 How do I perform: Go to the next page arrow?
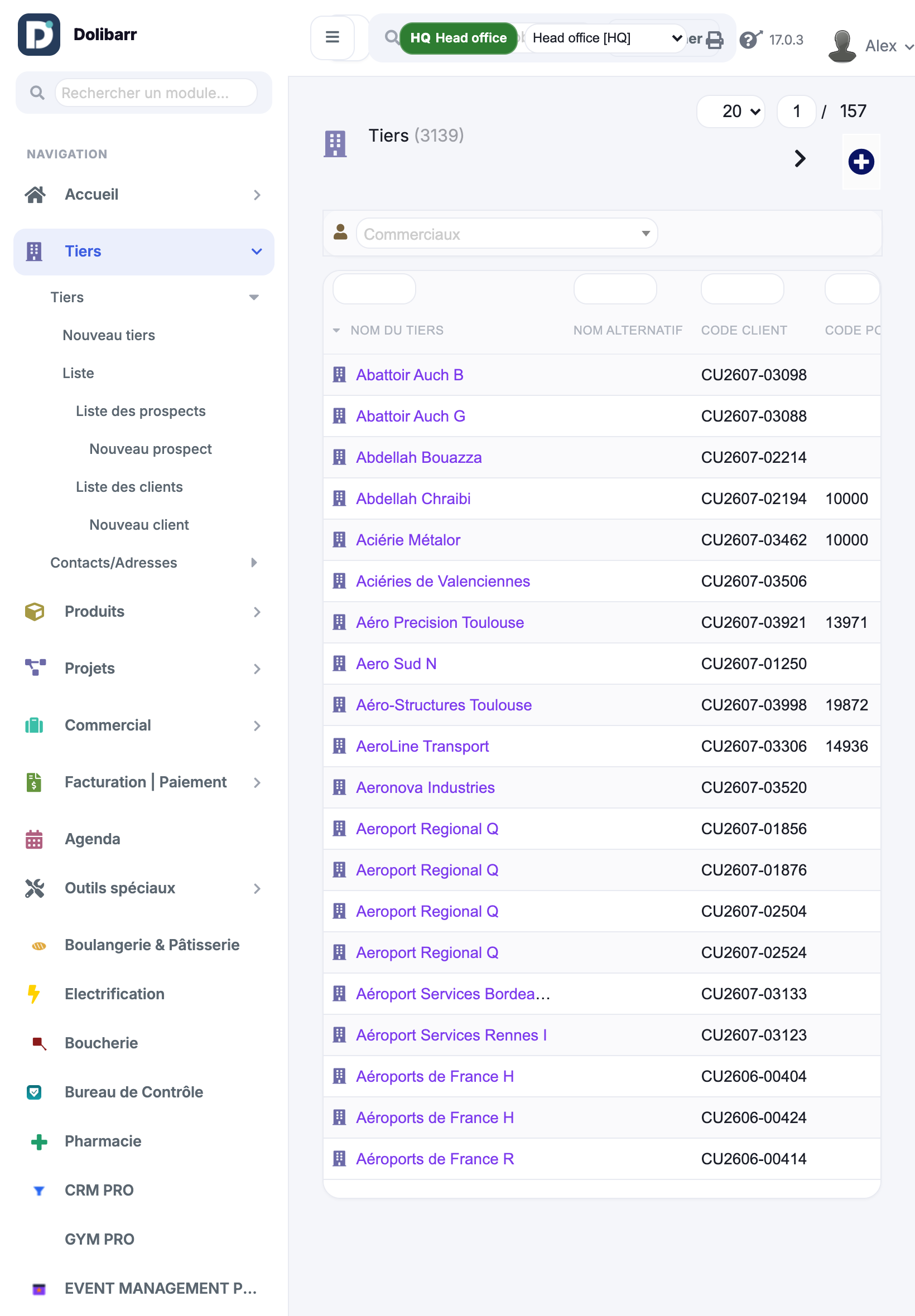(799, 159)
